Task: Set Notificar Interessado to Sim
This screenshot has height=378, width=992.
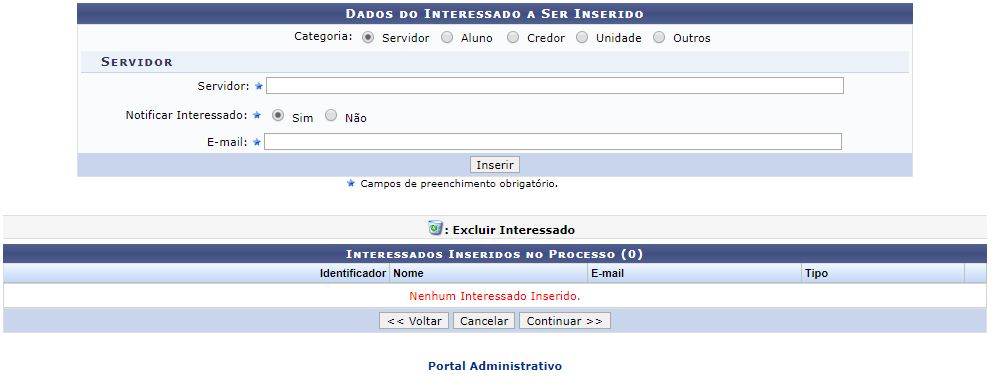Action: point(277,116)
